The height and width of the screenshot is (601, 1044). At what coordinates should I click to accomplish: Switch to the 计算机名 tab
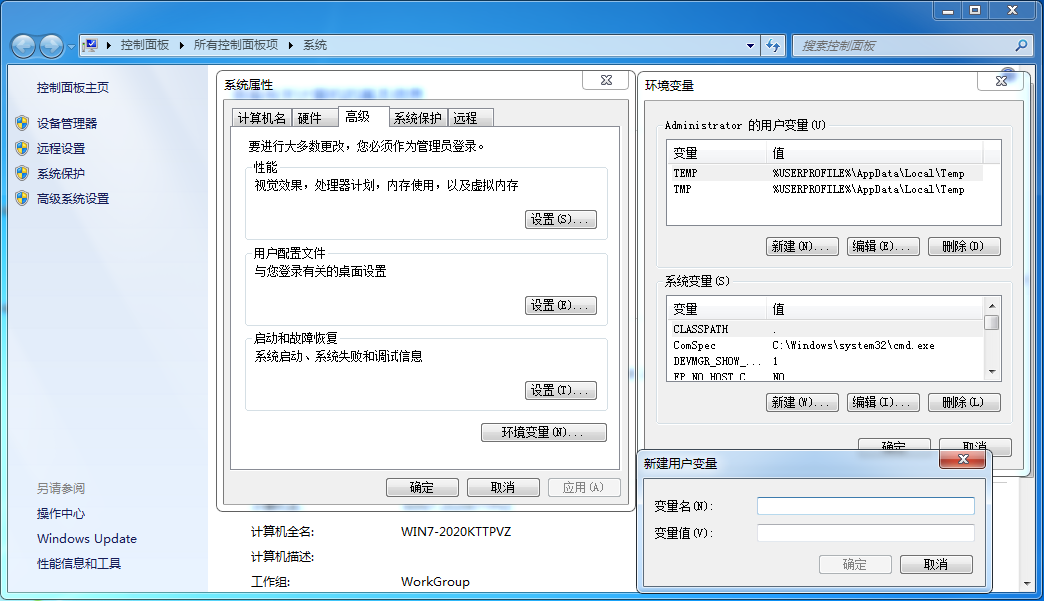click(262, 118)
